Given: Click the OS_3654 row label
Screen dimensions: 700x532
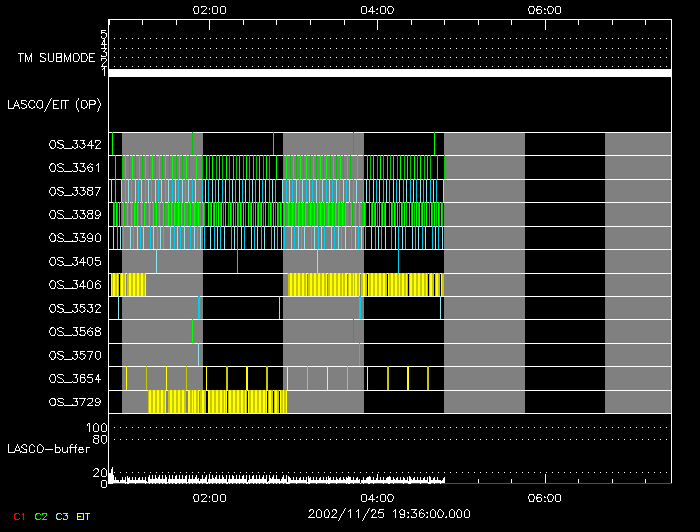Looking at the screenshot, I should tap(74, 378).
